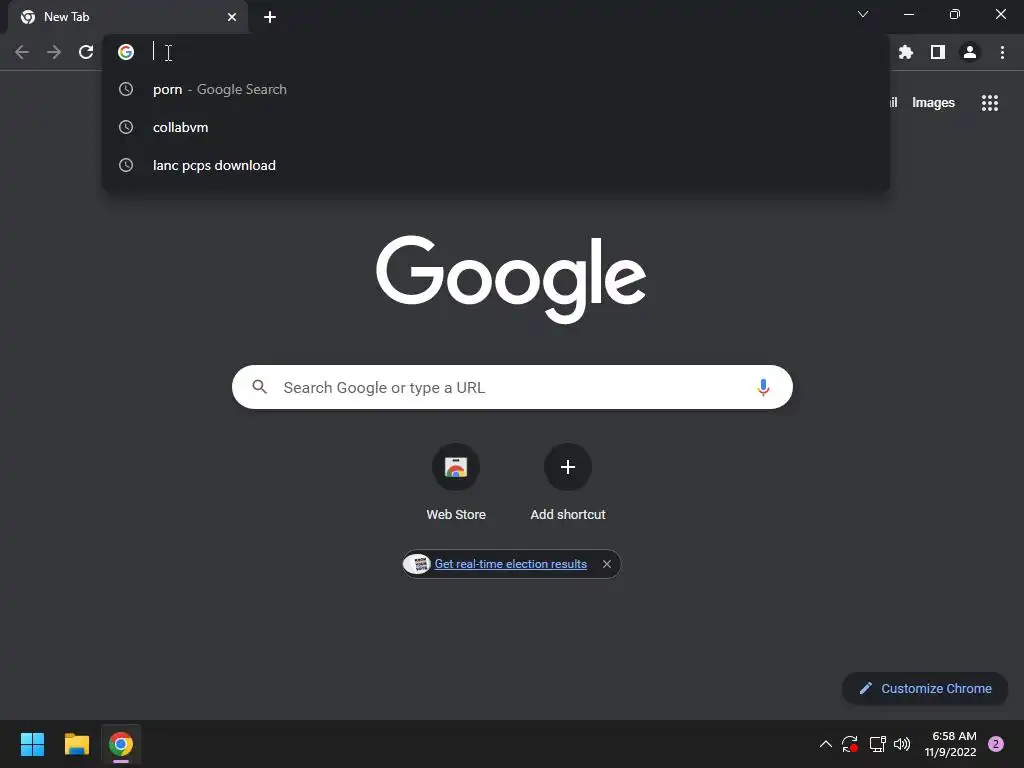Click the Google icon in the address bar
Viewport: 1024px width, 768px height.
[126, 52]
